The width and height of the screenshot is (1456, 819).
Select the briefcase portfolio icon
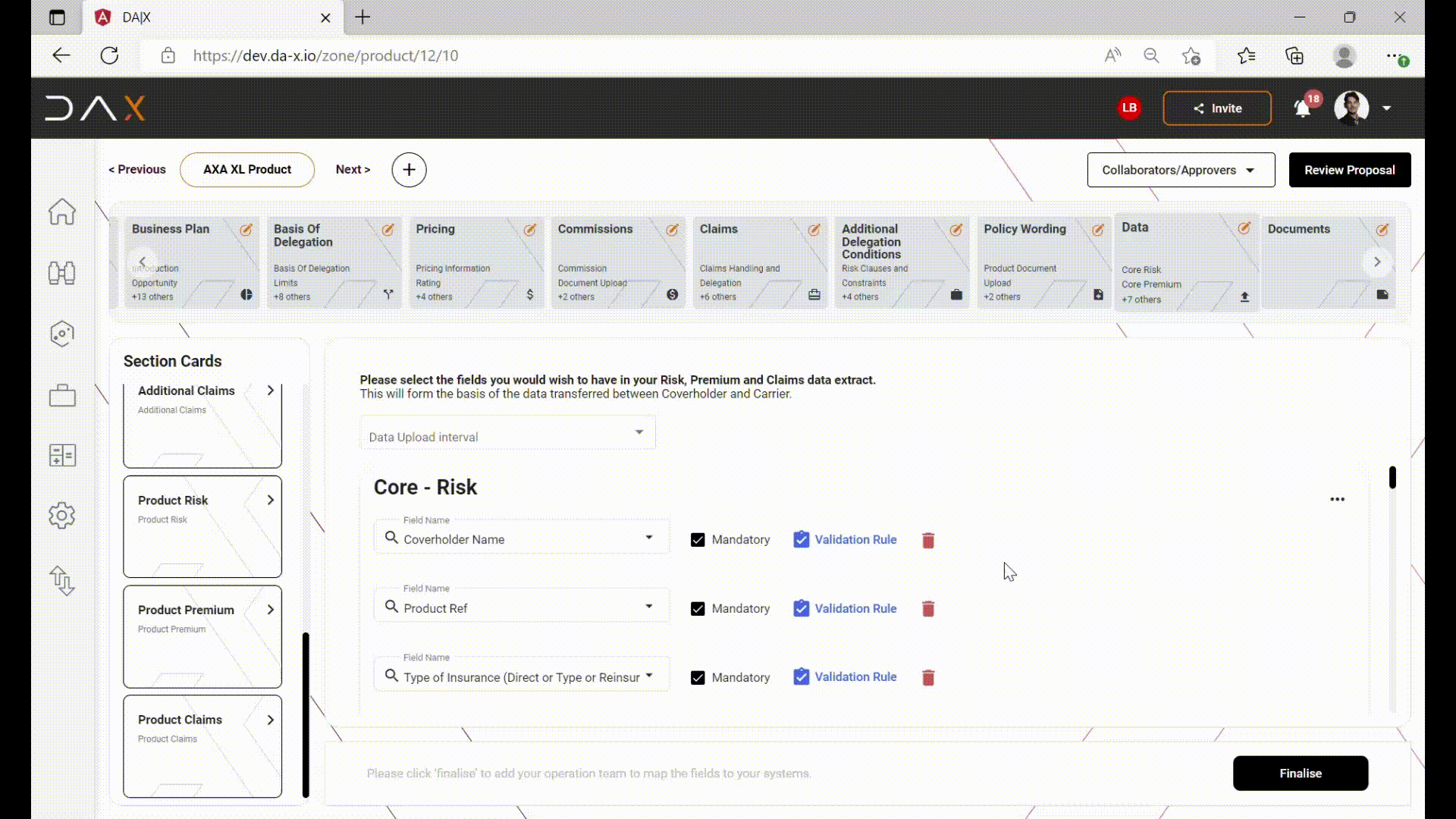click(62, 394)
